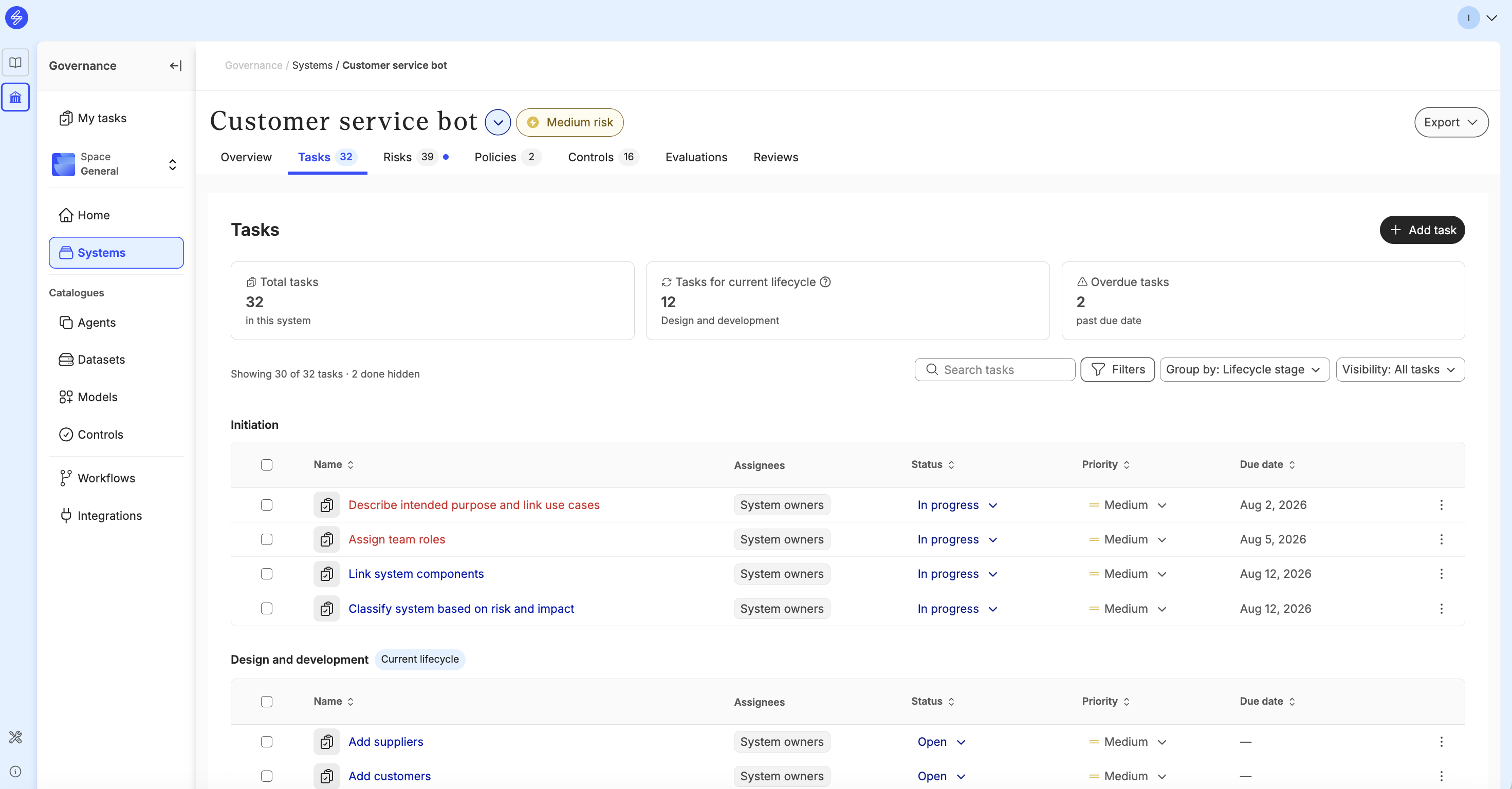Tick the checkbox for Assign team roles
Image resolution: width=1512 pixels, height=789 pixels.
[x=267, y=540]
